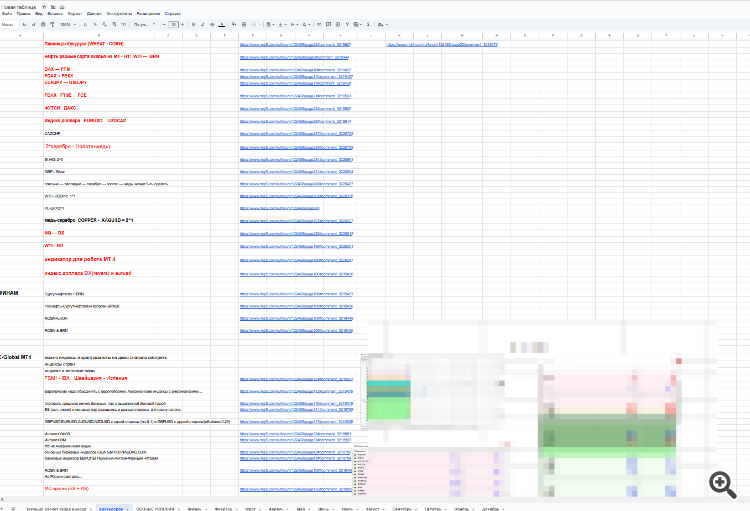Open the Файл menu

click(x=7, y=14)
